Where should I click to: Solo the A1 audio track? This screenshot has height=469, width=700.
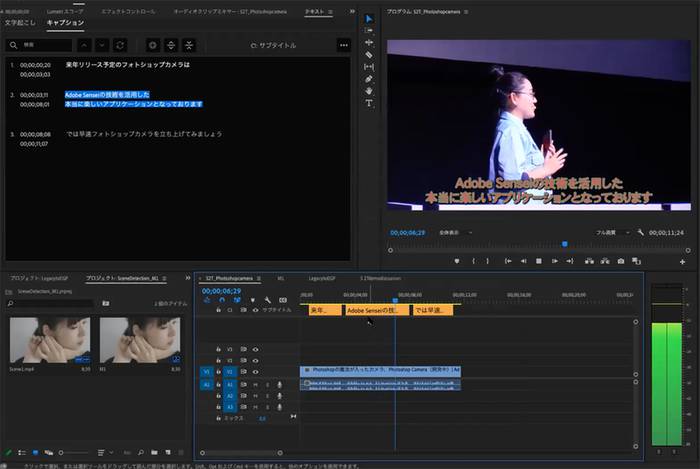(267, 385)
